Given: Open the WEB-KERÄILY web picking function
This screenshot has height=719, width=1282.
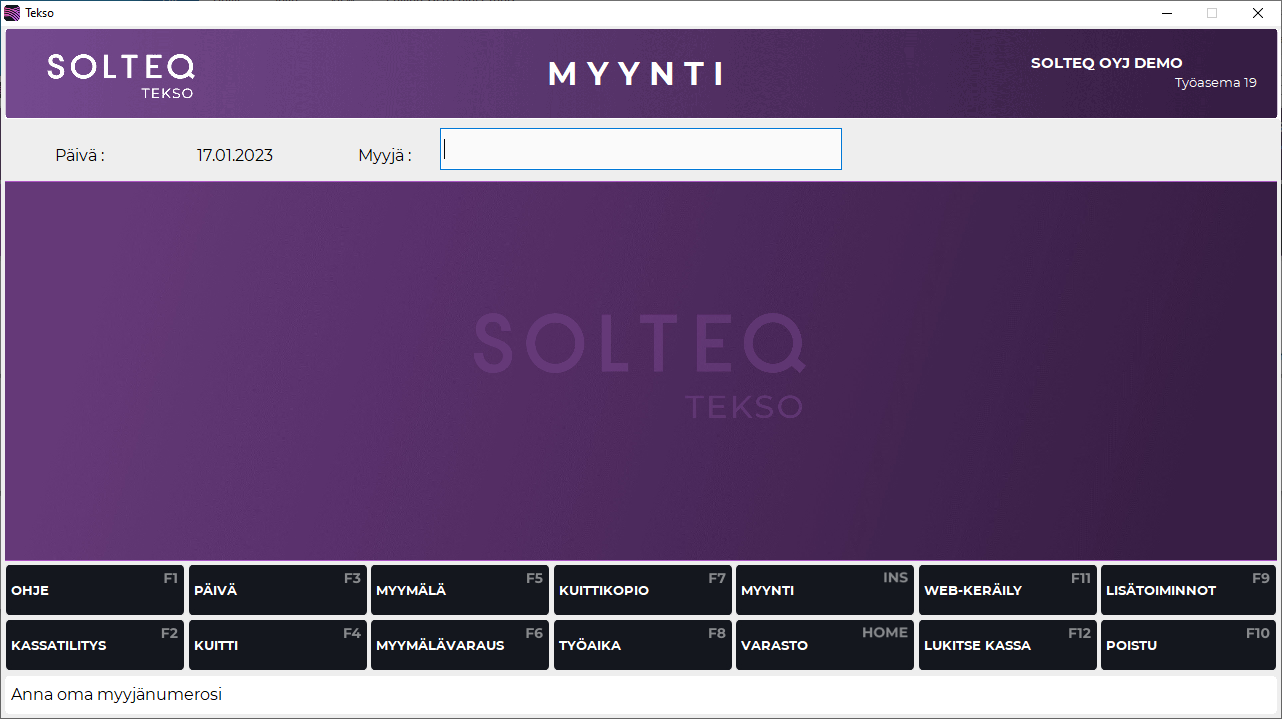Looking at the screenshot, I should click(1007, 590).
